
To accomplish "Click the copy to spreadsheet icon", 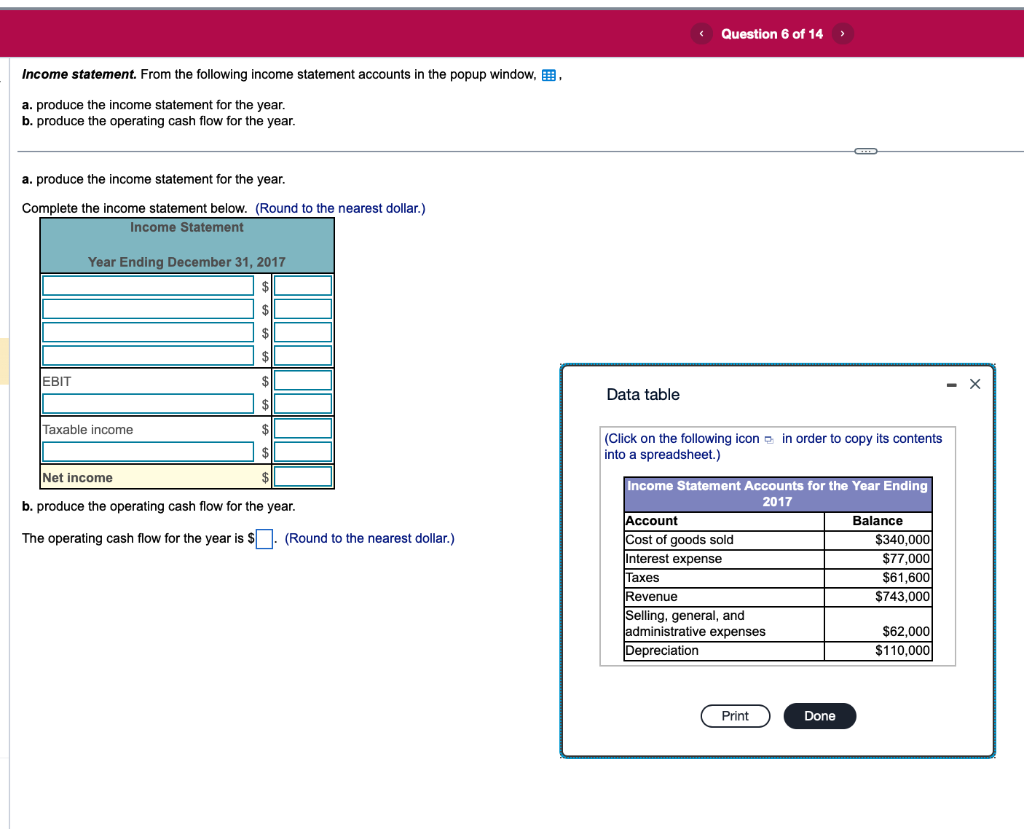I will (769, 440).
